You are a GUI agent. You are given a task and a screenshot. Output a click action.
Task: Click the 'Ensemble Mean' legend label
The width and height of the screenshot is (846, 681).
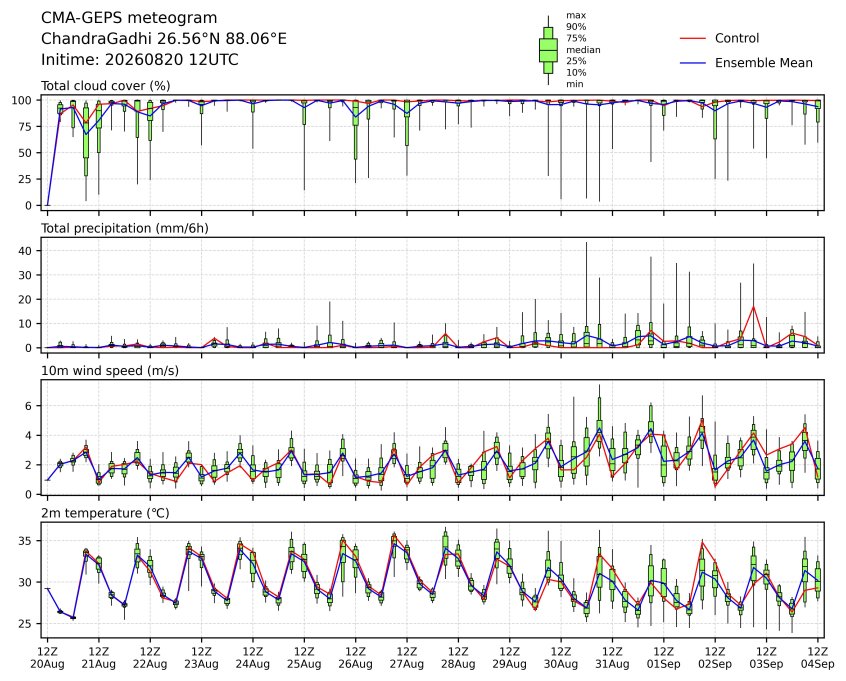[x=763, y=63]
